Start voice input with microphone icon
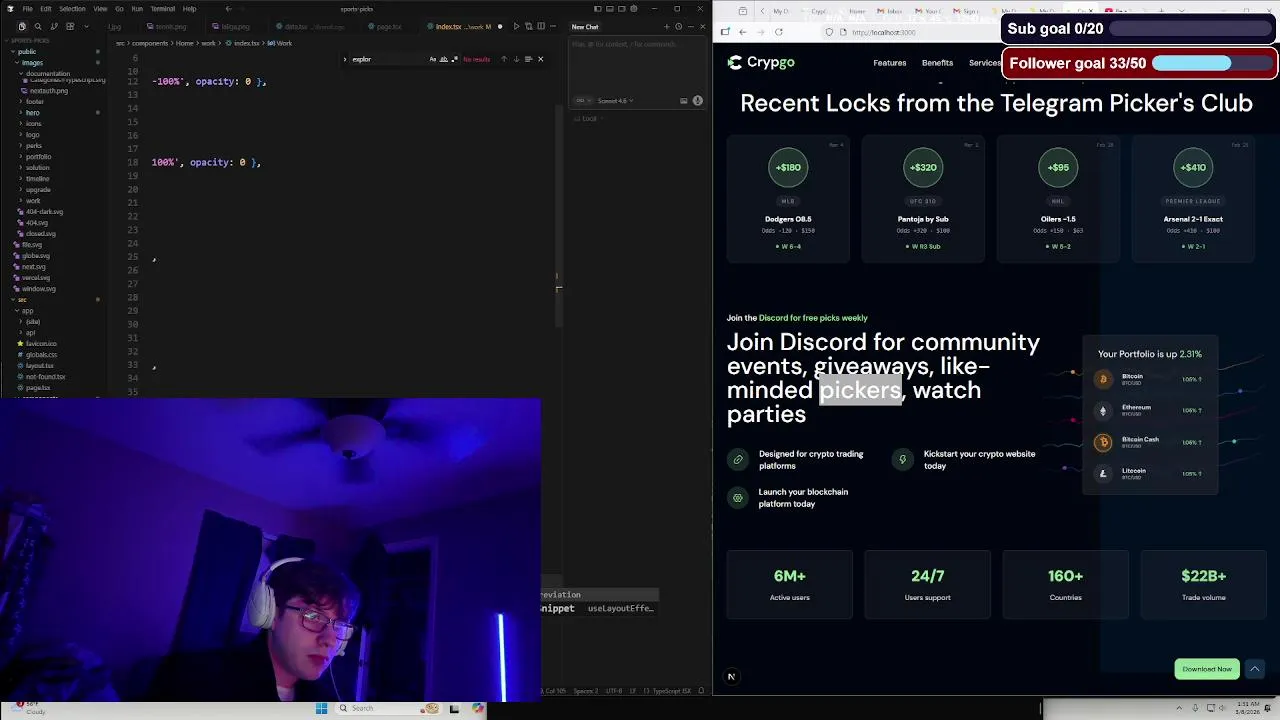The height and width of the screenshot is (720, 1280). [x=697, y=100]
